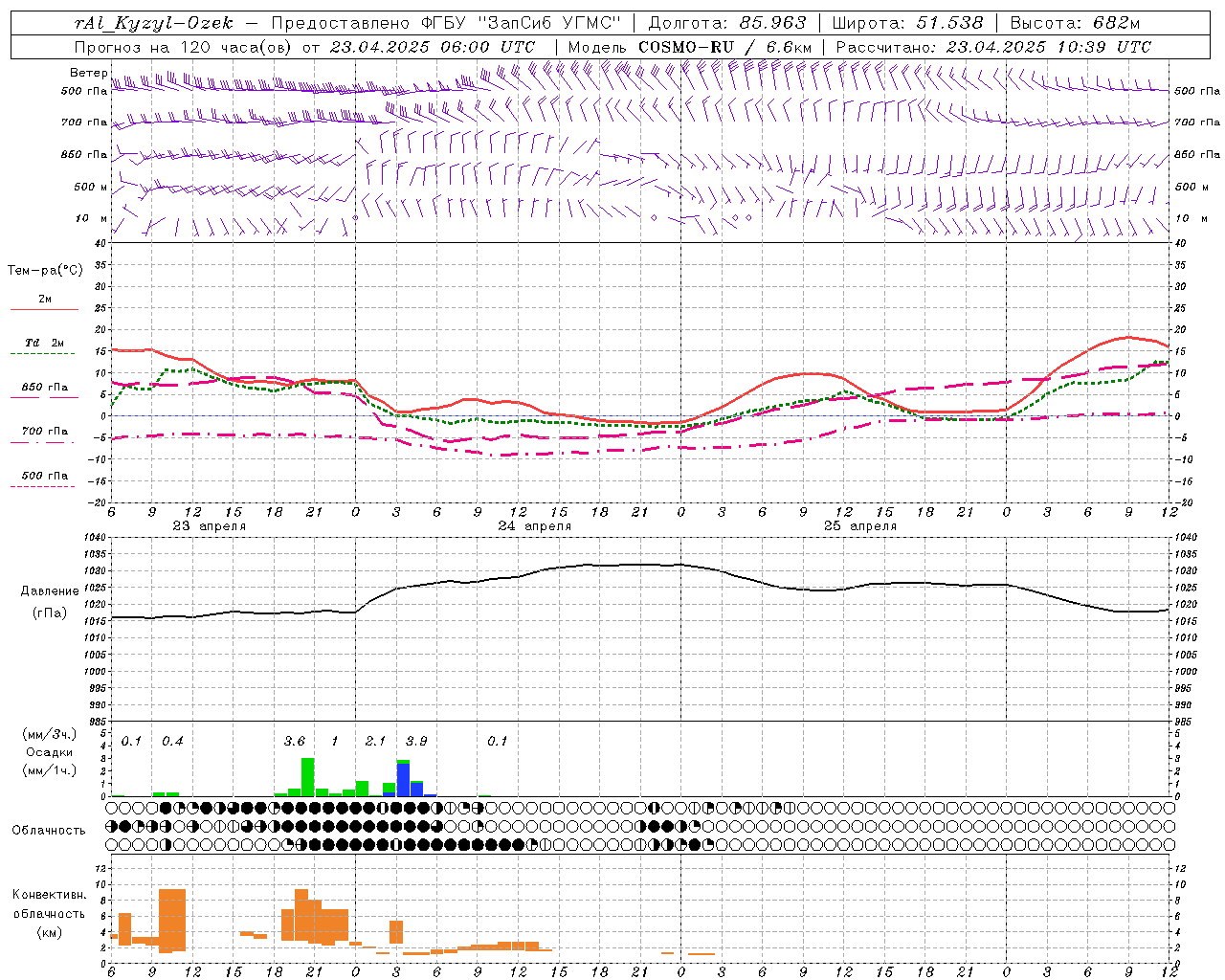Click the Облачность panel label
The image size is (1225, 980).
coord(49,831)
